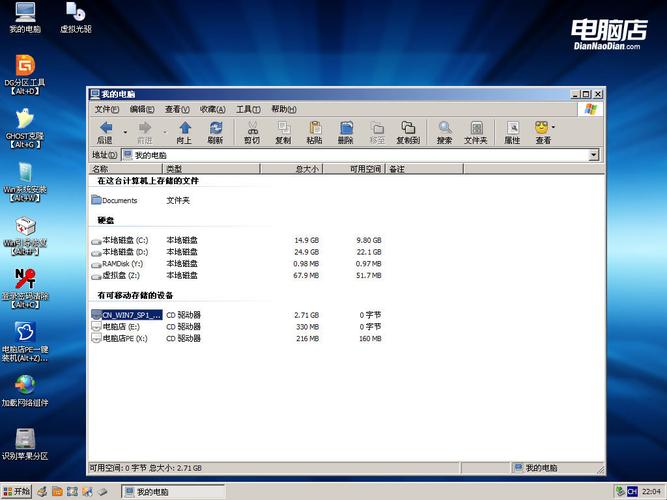Click the second quick launch icon
The width and height of the screenshot is (667, 500).
[x=57, y=492]
